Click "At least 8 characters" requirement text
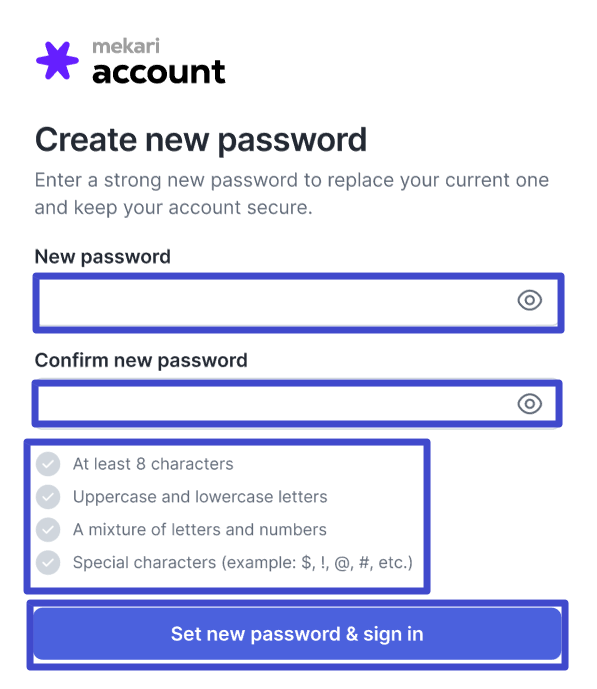 (153, 464)
